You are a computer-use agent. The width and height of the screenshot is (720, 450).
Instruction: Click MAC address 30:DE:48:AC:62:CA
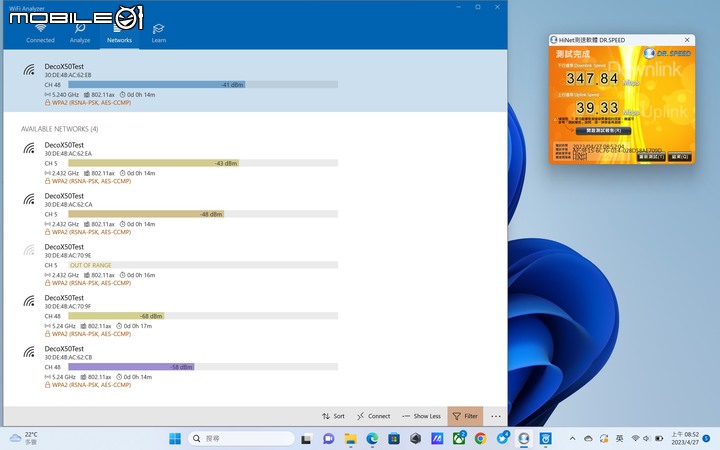point(68,204)
